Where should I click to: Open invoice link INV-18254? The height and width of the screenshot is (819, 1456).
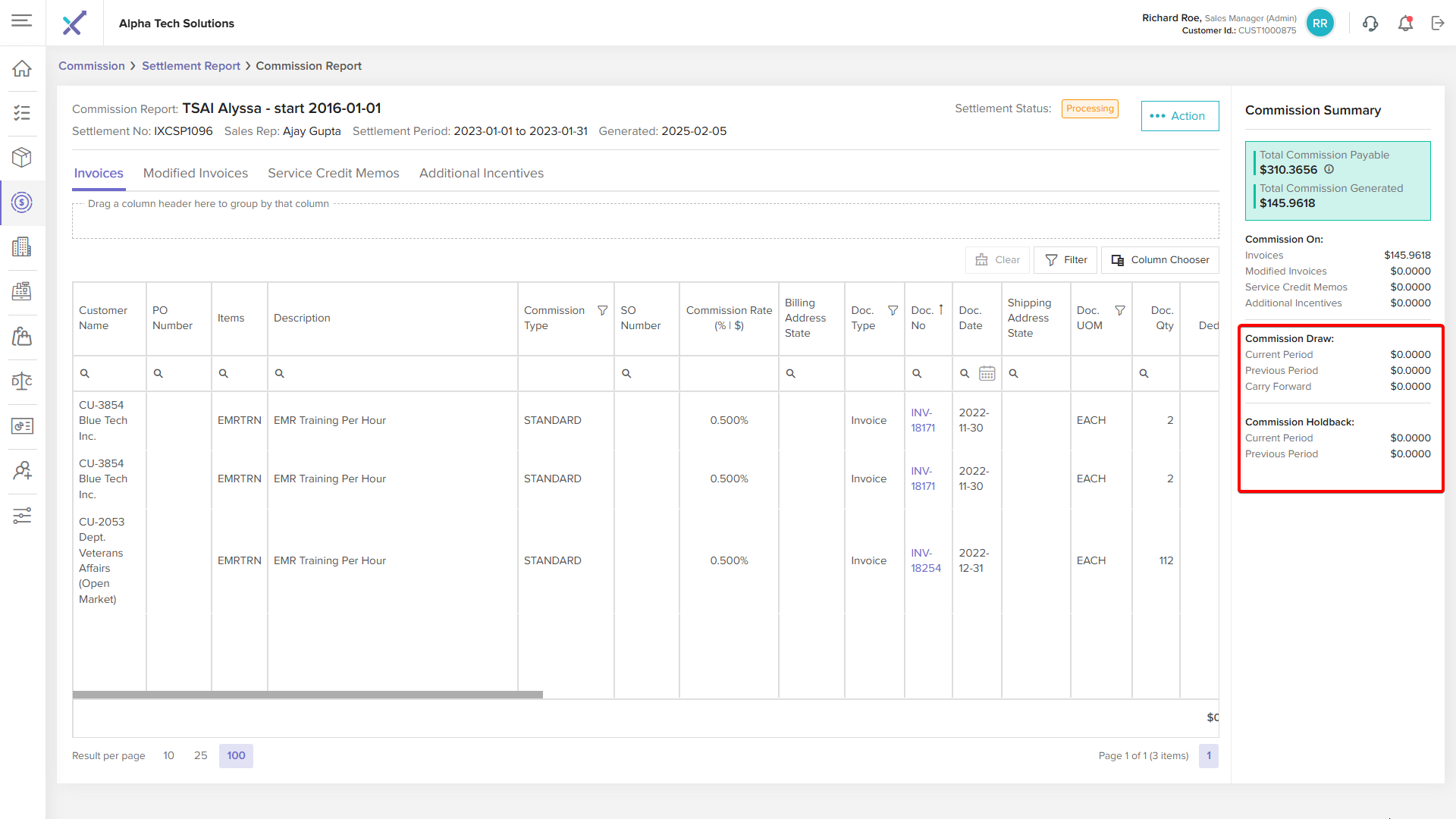(925, 560)
